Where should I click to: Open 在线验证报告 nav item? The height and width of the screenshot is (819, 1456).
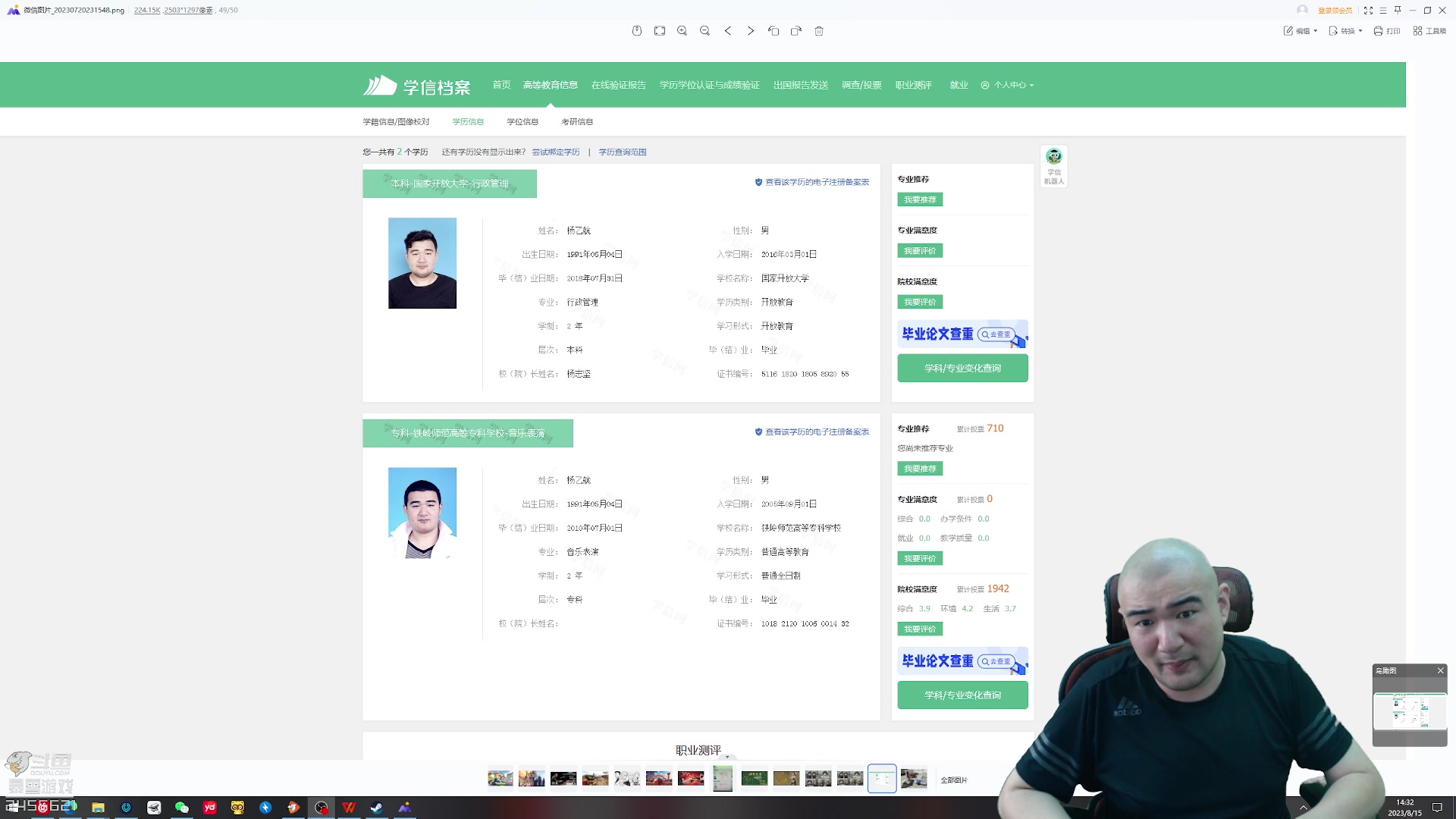click(619, 85)
